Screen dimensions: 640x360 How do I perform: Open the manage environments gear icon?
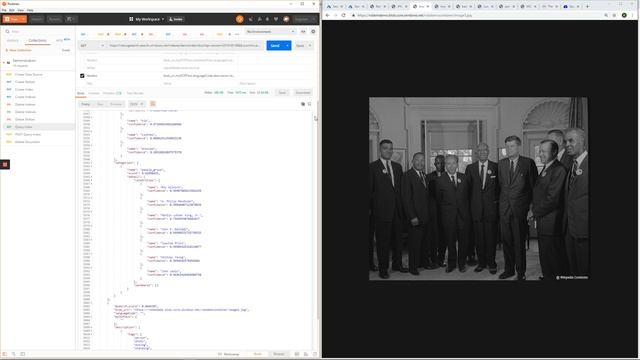[313, 31]
